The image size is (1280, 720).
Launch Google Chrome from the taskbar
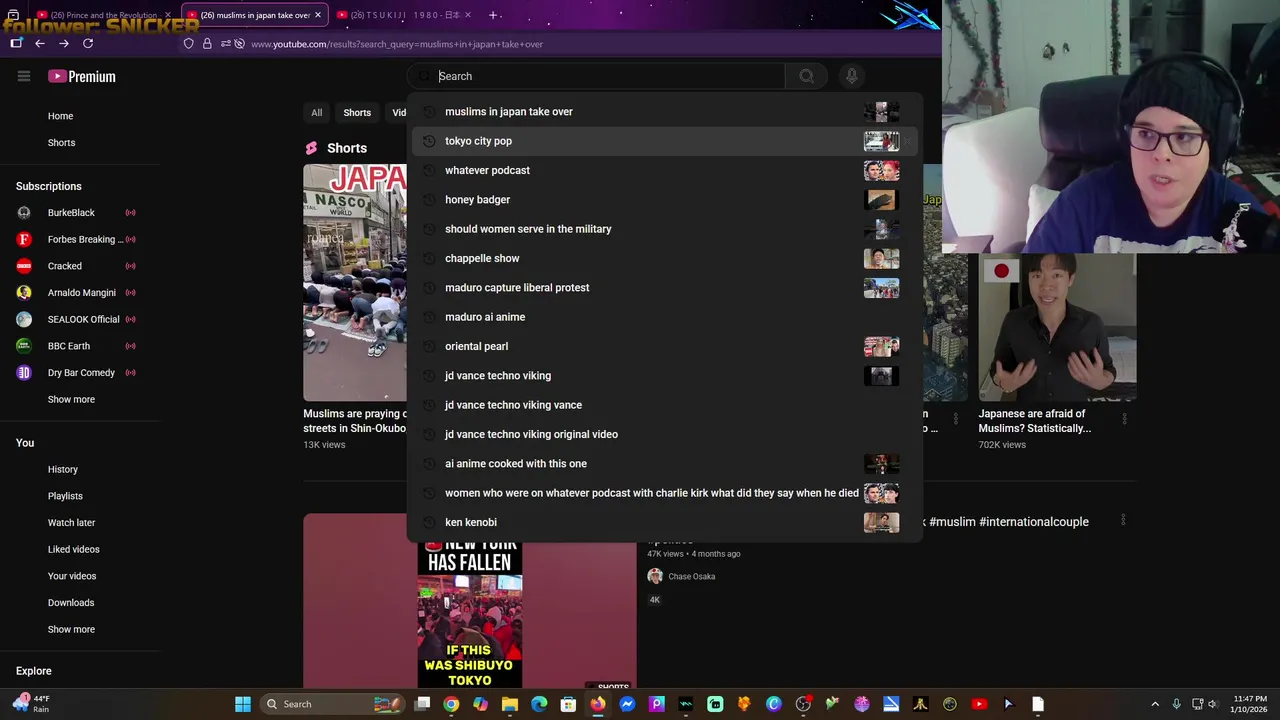451,704
